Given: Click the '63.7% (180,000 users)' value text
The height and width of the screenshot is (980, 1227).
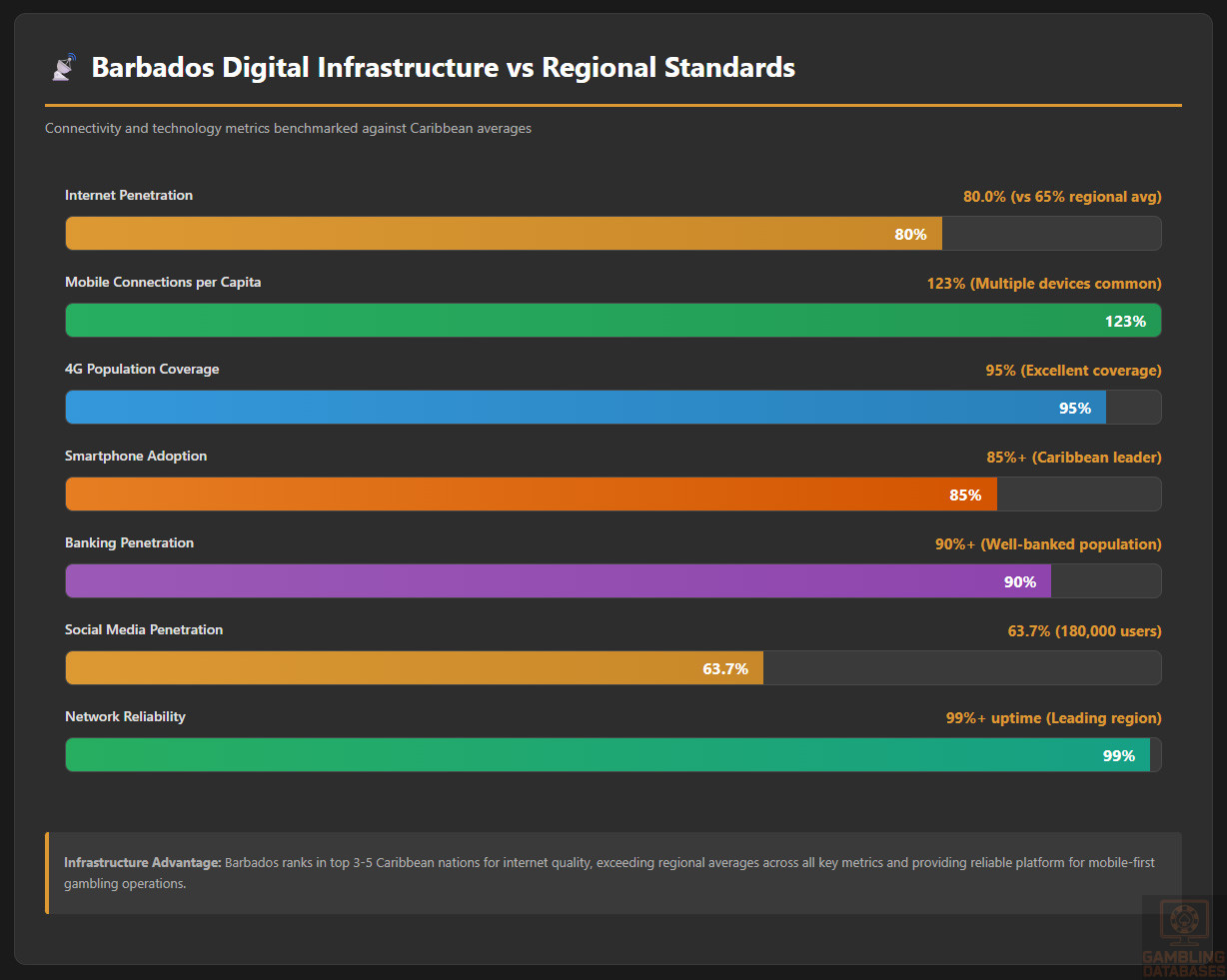Looking at the screenshot, I should point(1084,631).
